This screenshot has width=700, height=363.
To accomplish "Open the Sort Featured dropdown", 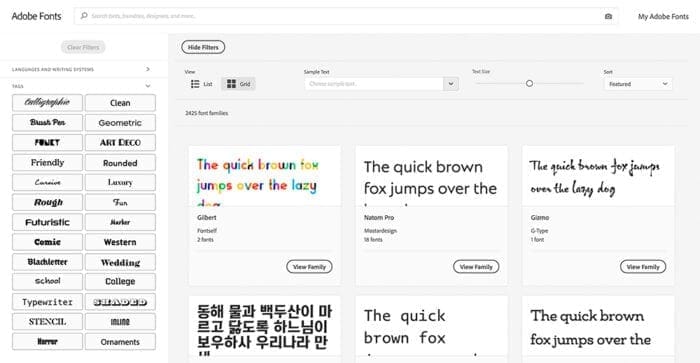I will 638,84.
